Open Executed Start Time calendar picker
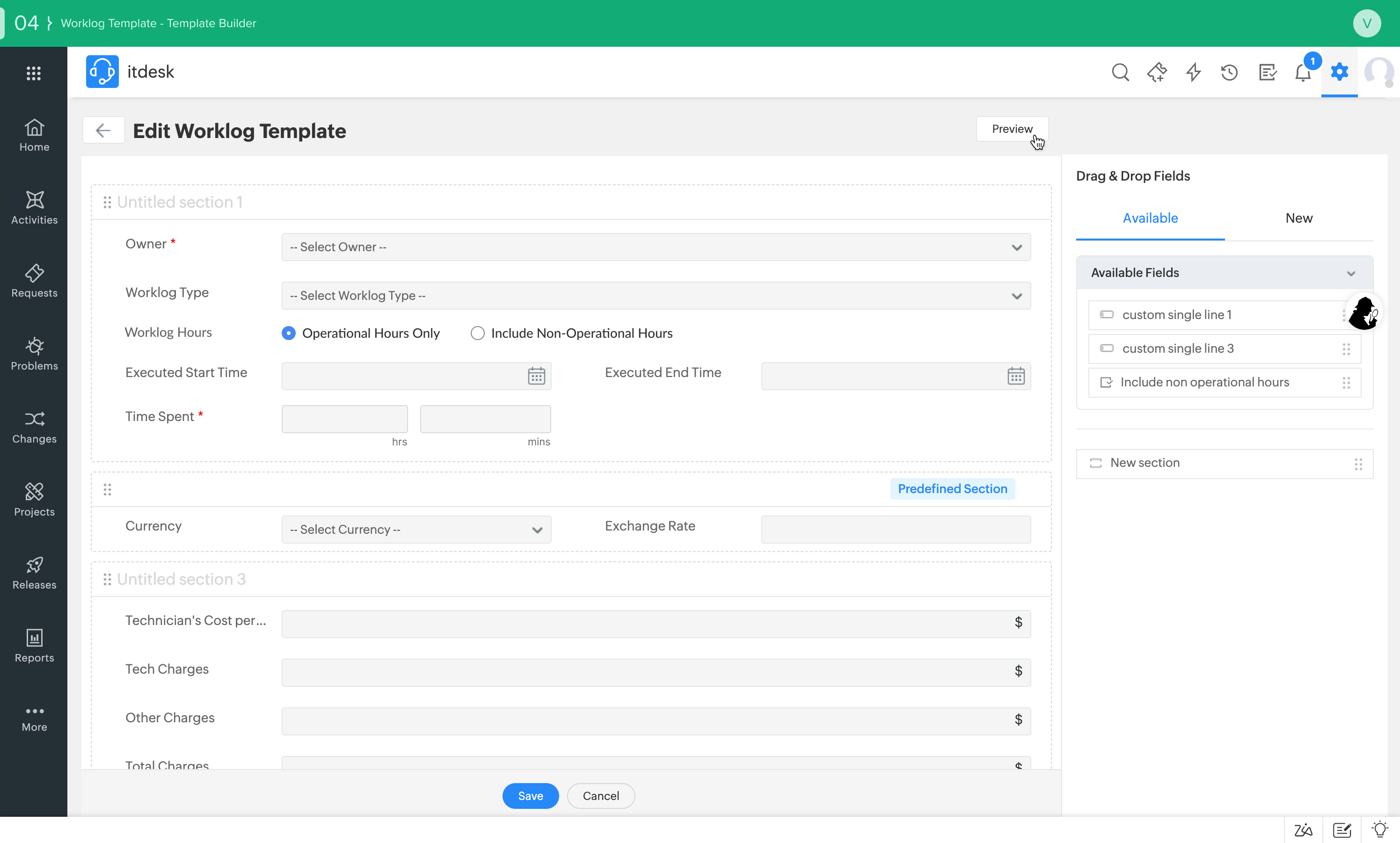The height and width of the screenshot is (843, 1400). (x=536, y=376)
